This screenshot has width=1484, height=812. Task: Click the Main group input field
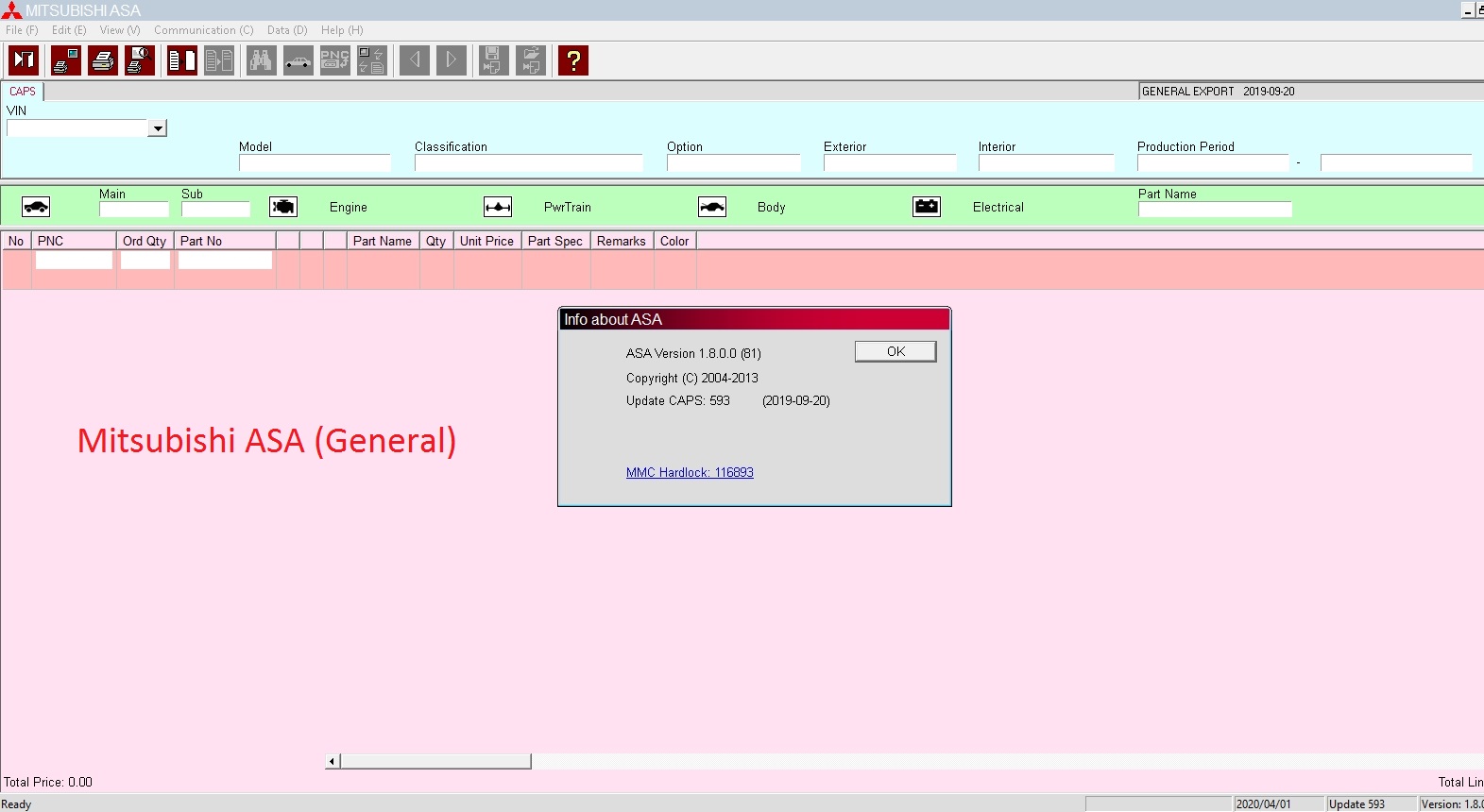[134, 210]
